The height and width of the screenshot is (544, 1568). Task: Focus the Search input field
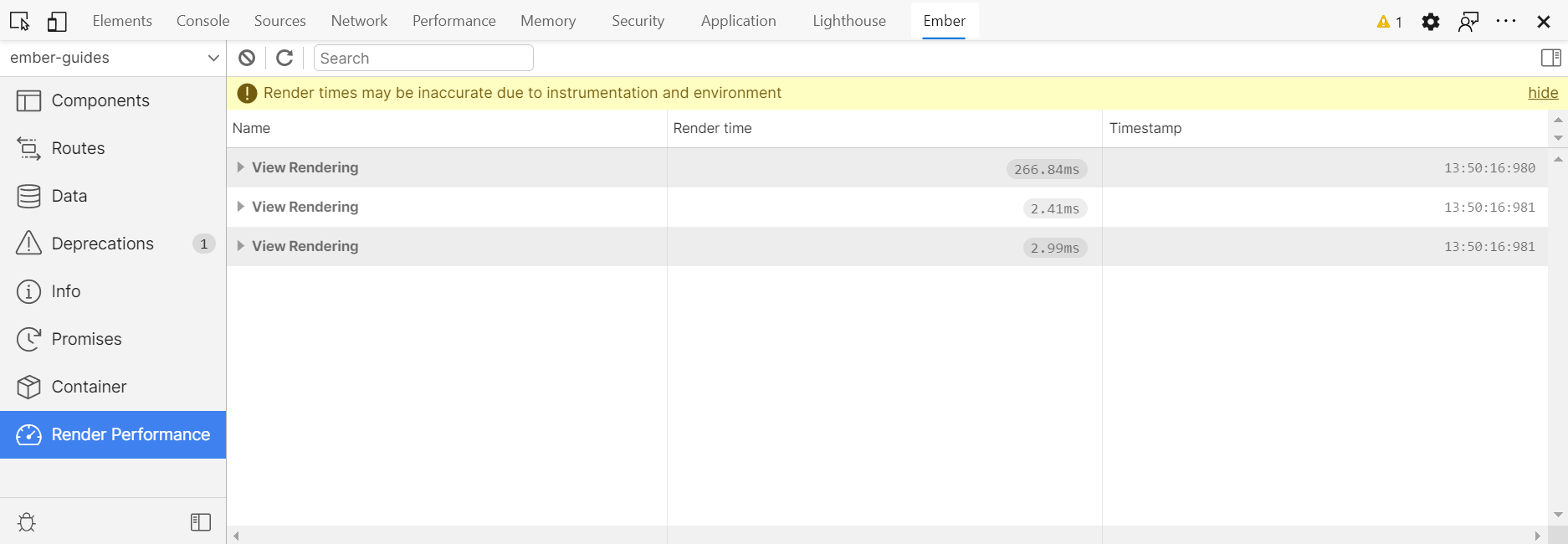click(x=423, y=58)
